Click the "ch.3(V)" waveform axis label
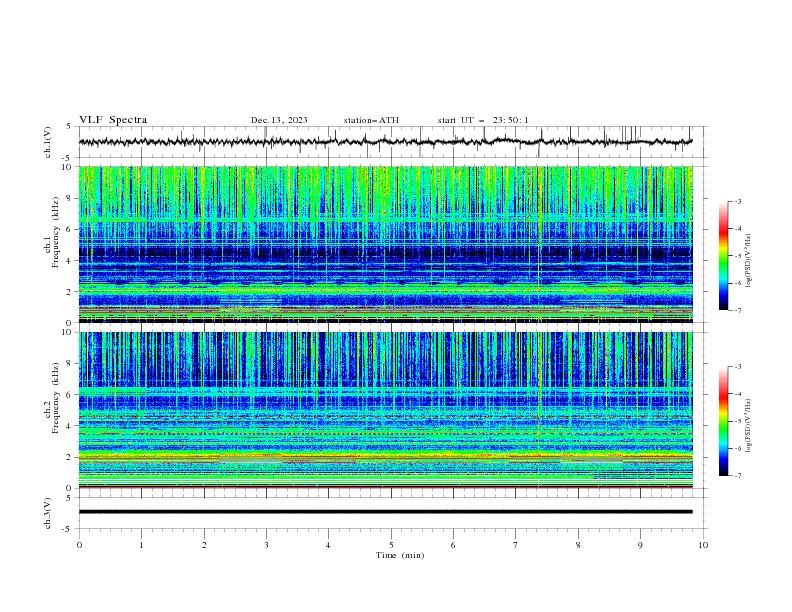 [48, 513]
